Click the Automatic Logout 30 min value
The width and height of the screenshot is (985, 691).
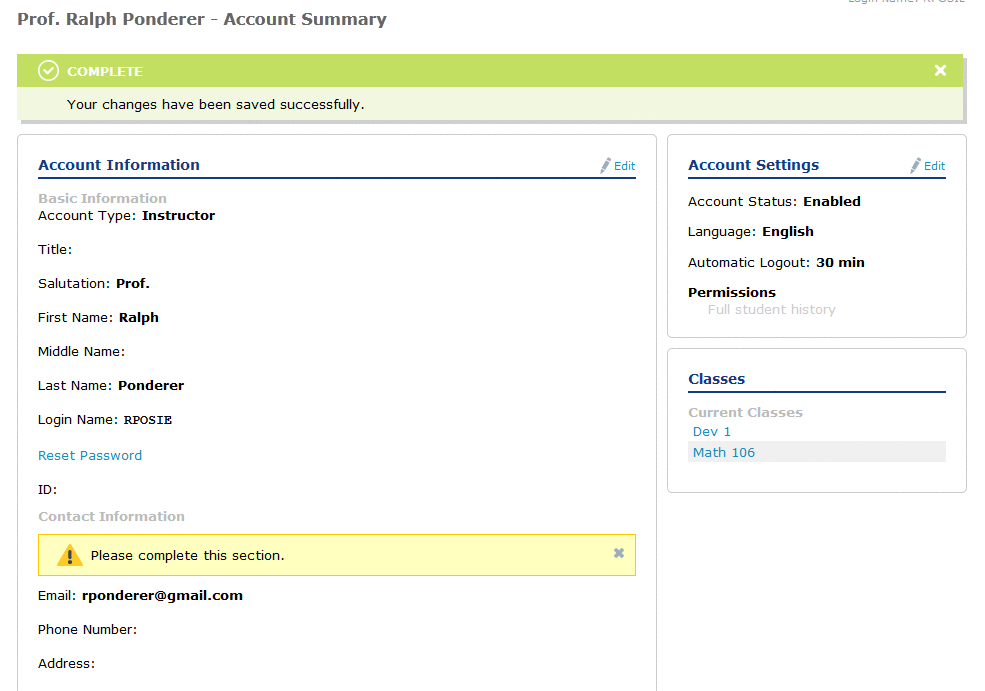[x=840, y=262]
